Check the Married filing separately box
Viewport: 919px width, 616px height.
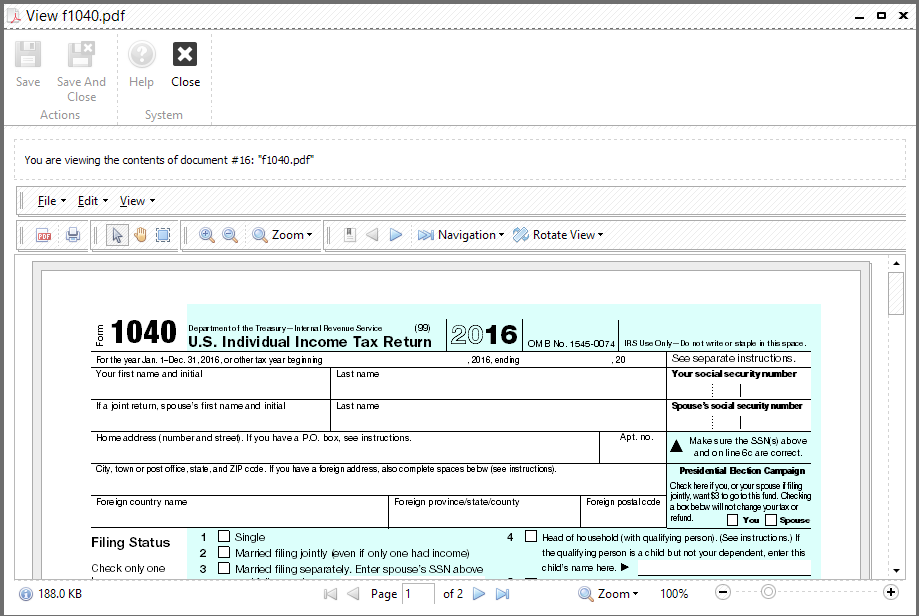224,568
